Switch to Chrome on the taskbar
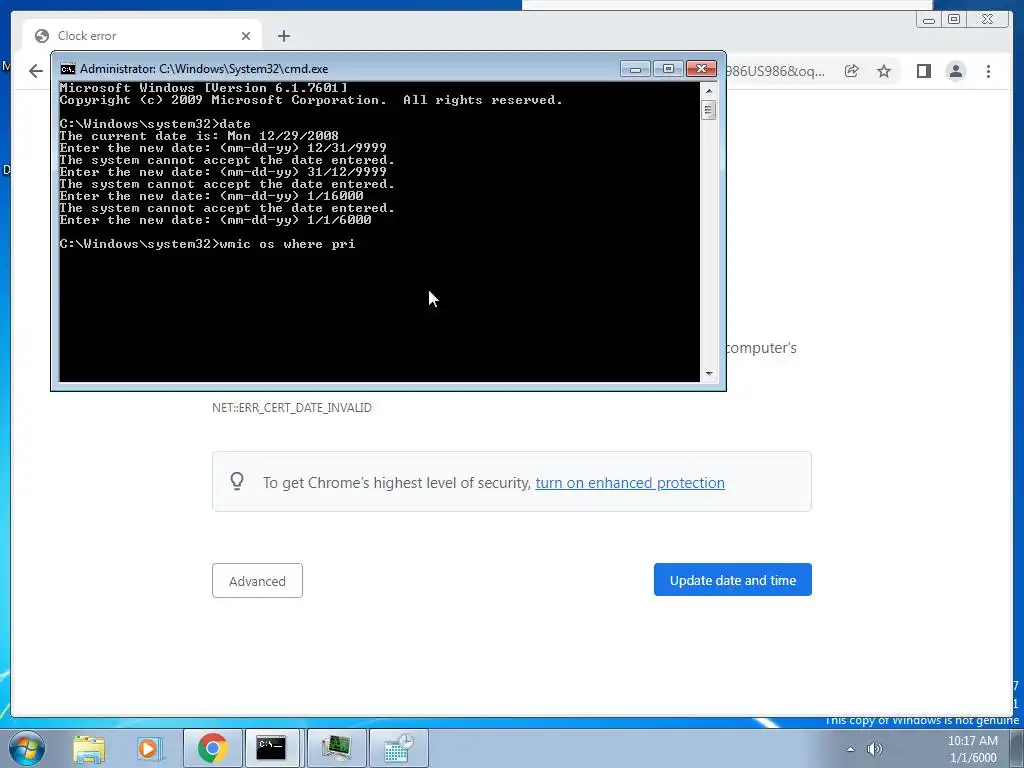 pos(212,748)
